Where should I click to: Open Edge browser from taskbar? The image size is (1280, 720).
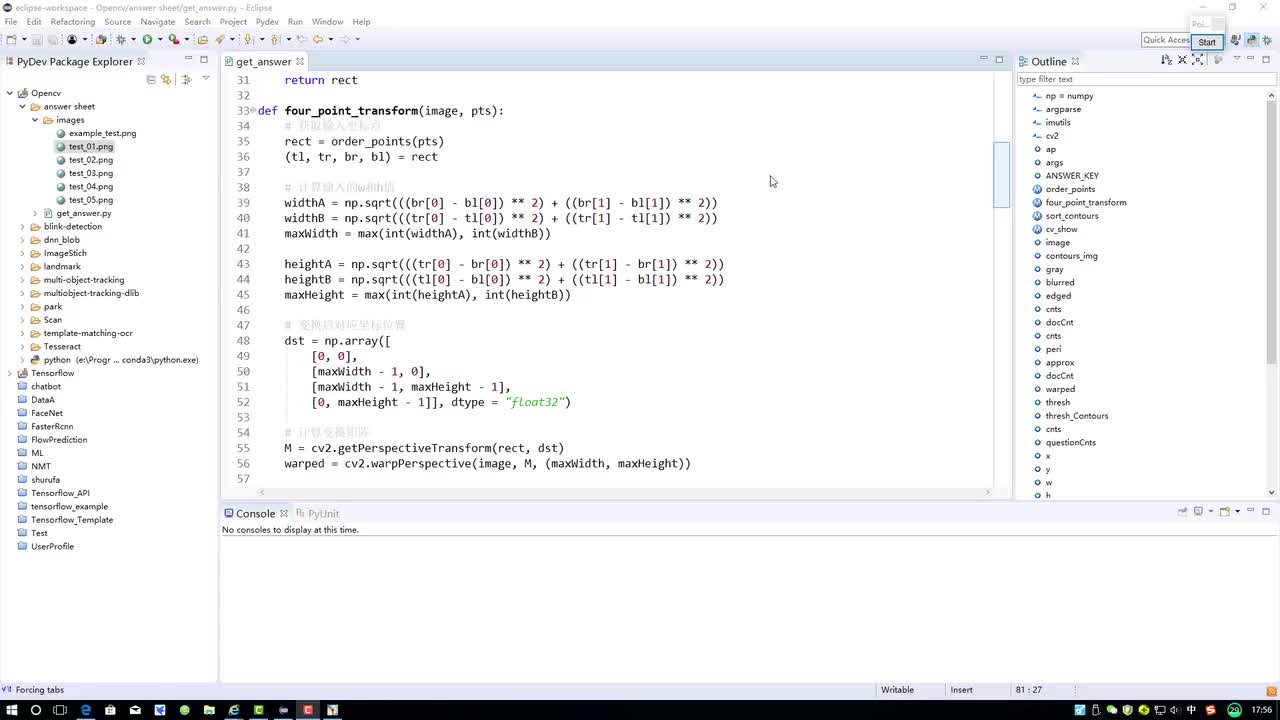click(x=85, y=710)
